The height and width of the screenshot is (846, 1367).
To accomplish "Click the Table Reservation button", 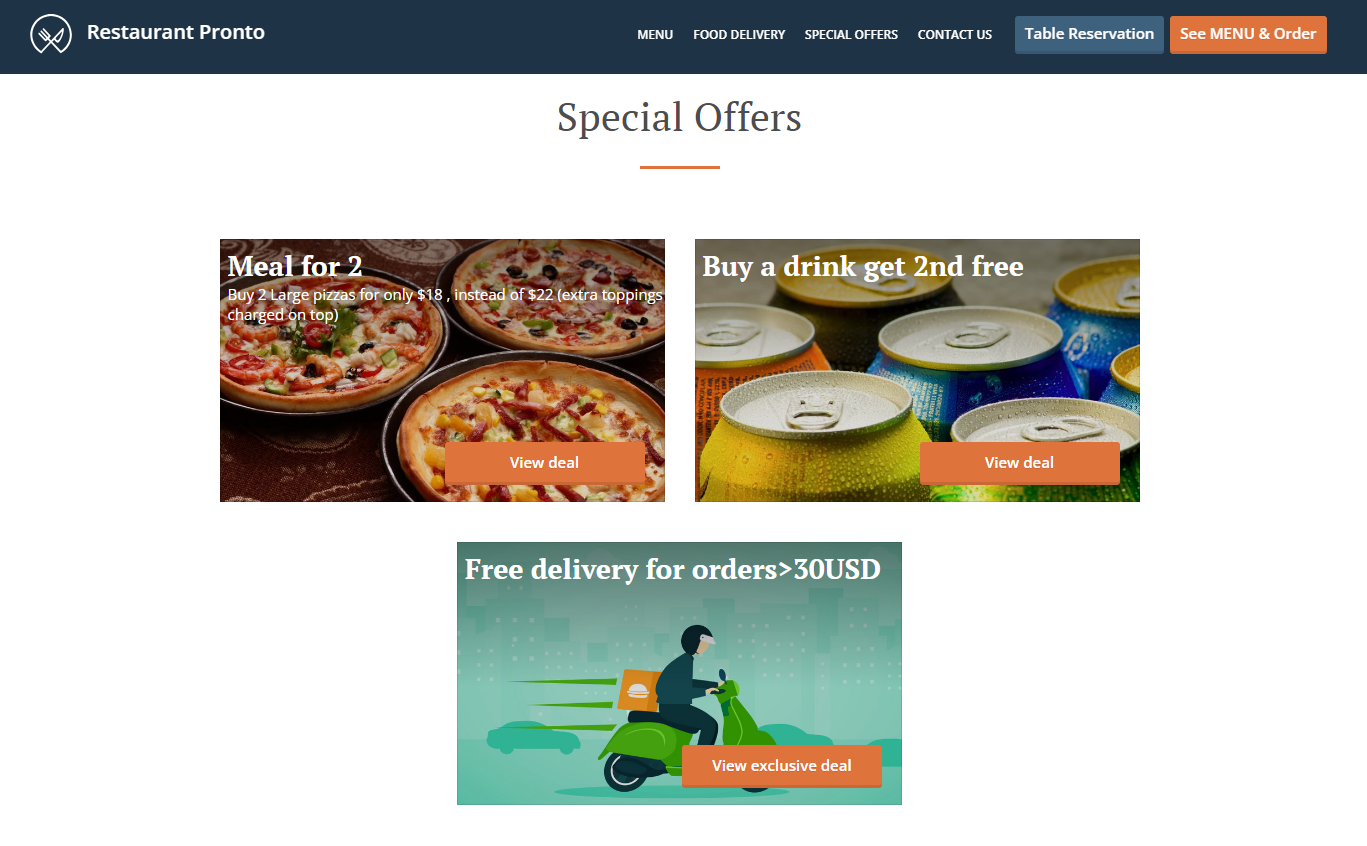I will pos(1089,34).
